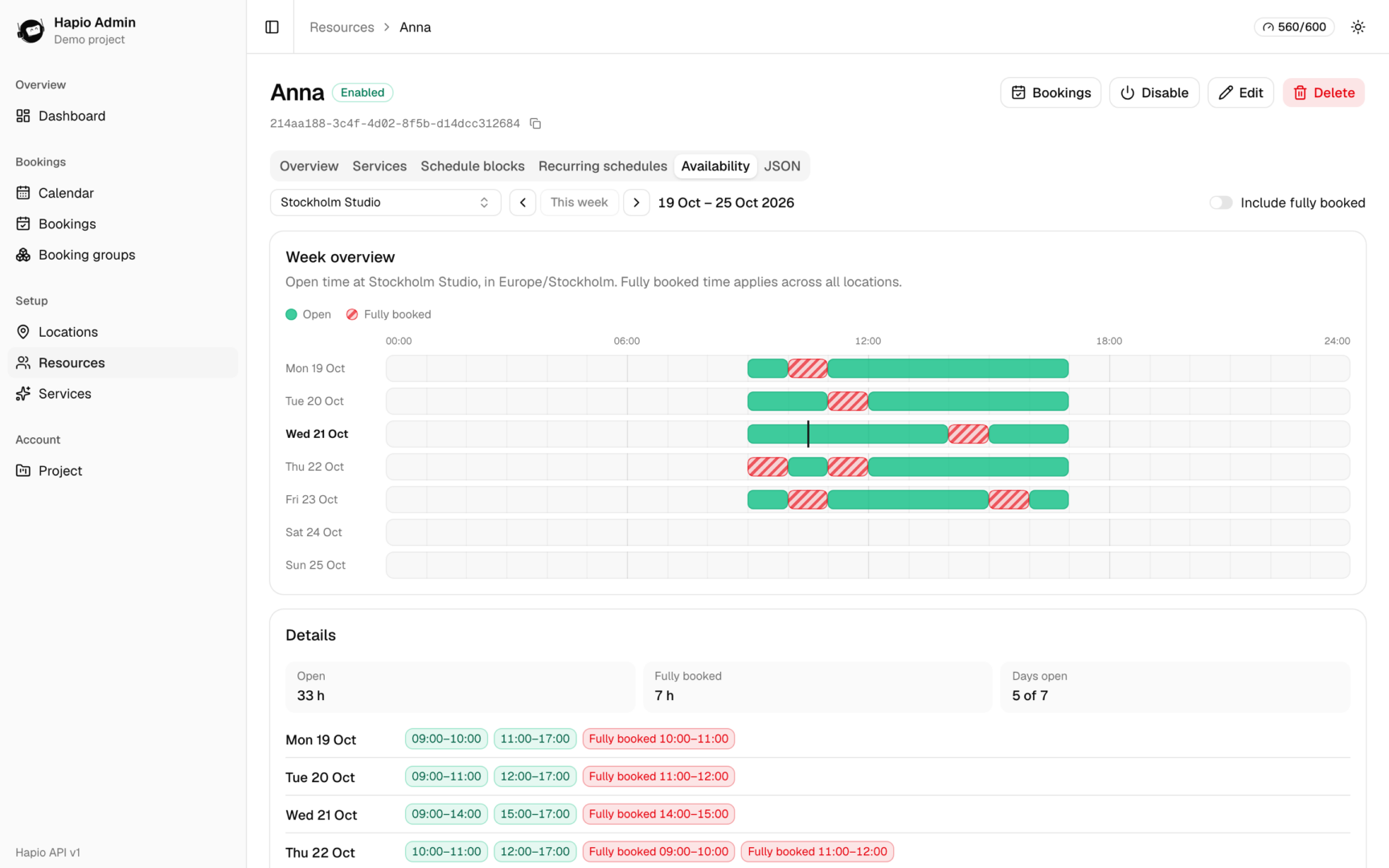The width and height of the screenshot is (1389, 868).
Task: Click the Hapio API v1 footer text
Action: pyautogui.click(x=47, y=853)
